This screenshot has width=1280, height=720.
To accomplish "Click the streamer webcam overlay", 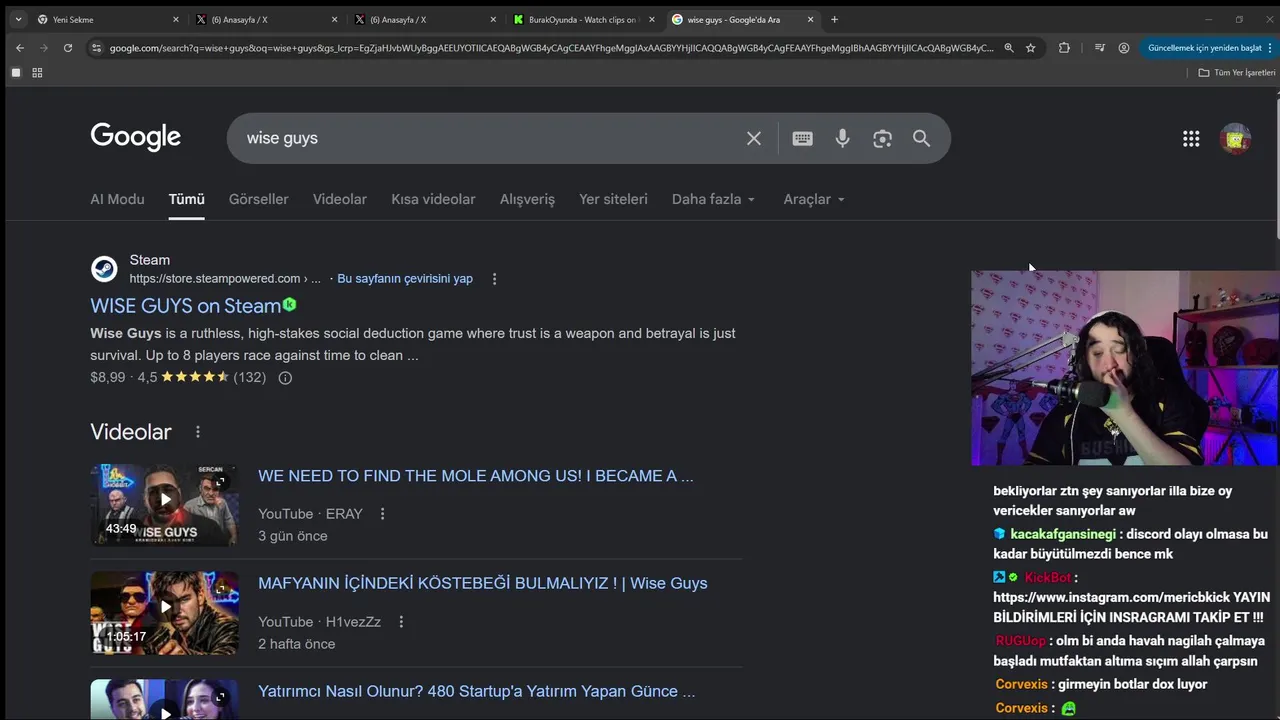I will click(1125, 368).
